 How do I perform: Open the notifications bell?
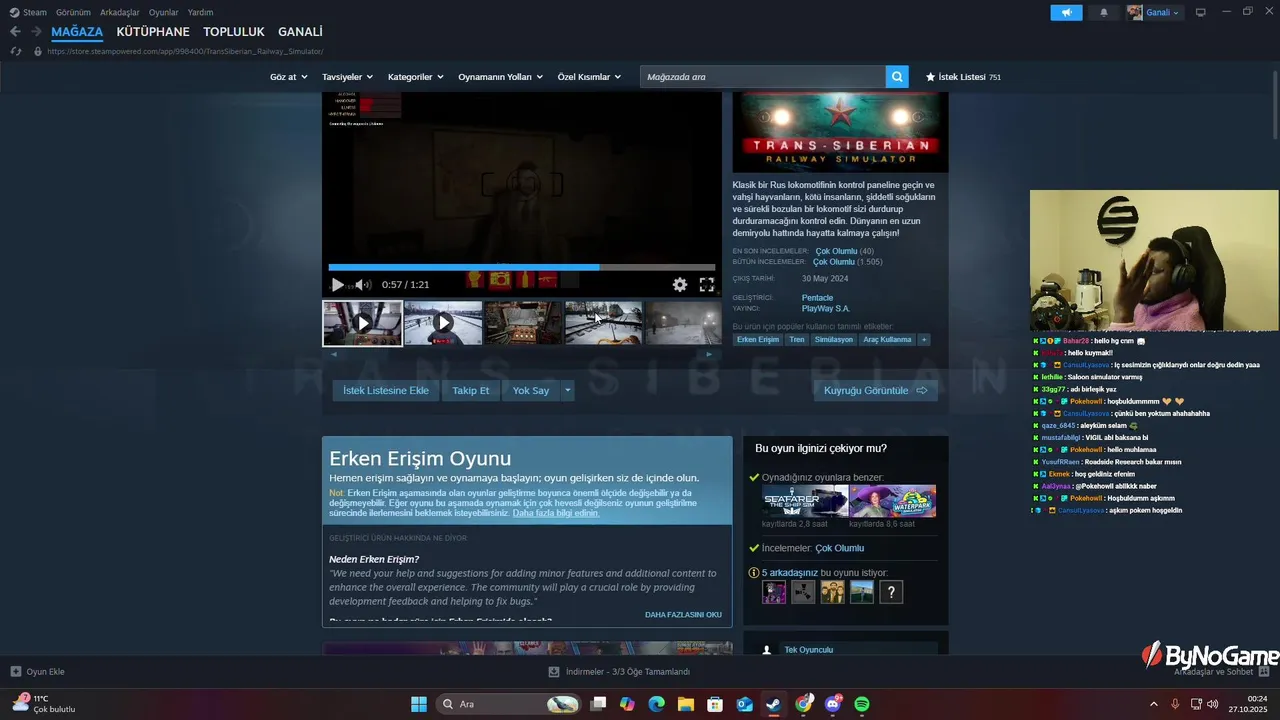tap(1104, 12)
